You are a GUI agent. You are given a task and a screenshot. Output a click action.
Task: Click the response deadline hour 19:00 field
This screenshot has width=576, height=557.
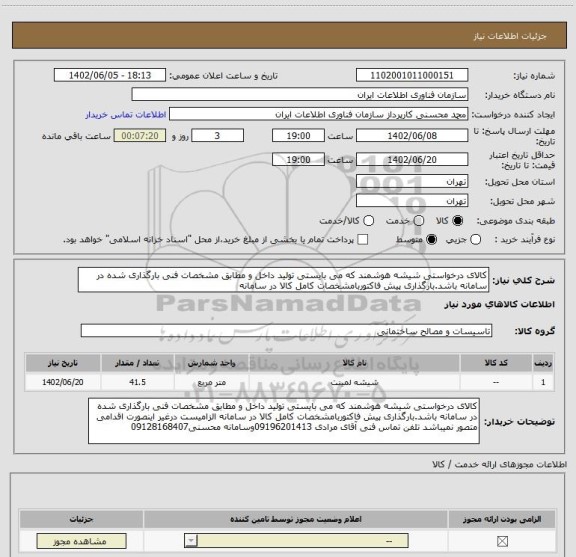(298, 136)
